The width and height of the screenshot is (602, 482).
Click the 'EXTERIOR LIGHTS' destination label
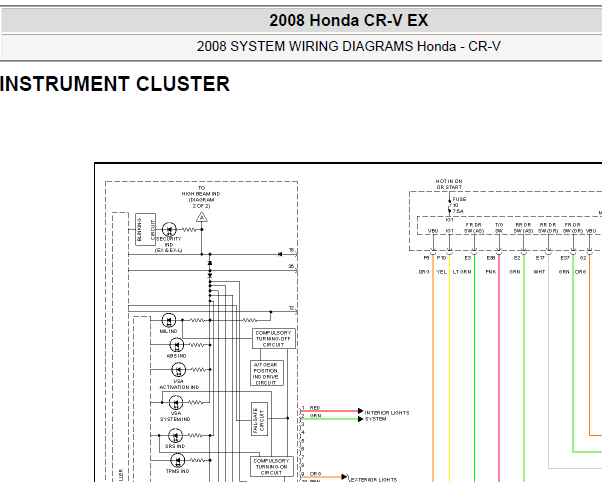pyautogui.click(x=374, y=480)
